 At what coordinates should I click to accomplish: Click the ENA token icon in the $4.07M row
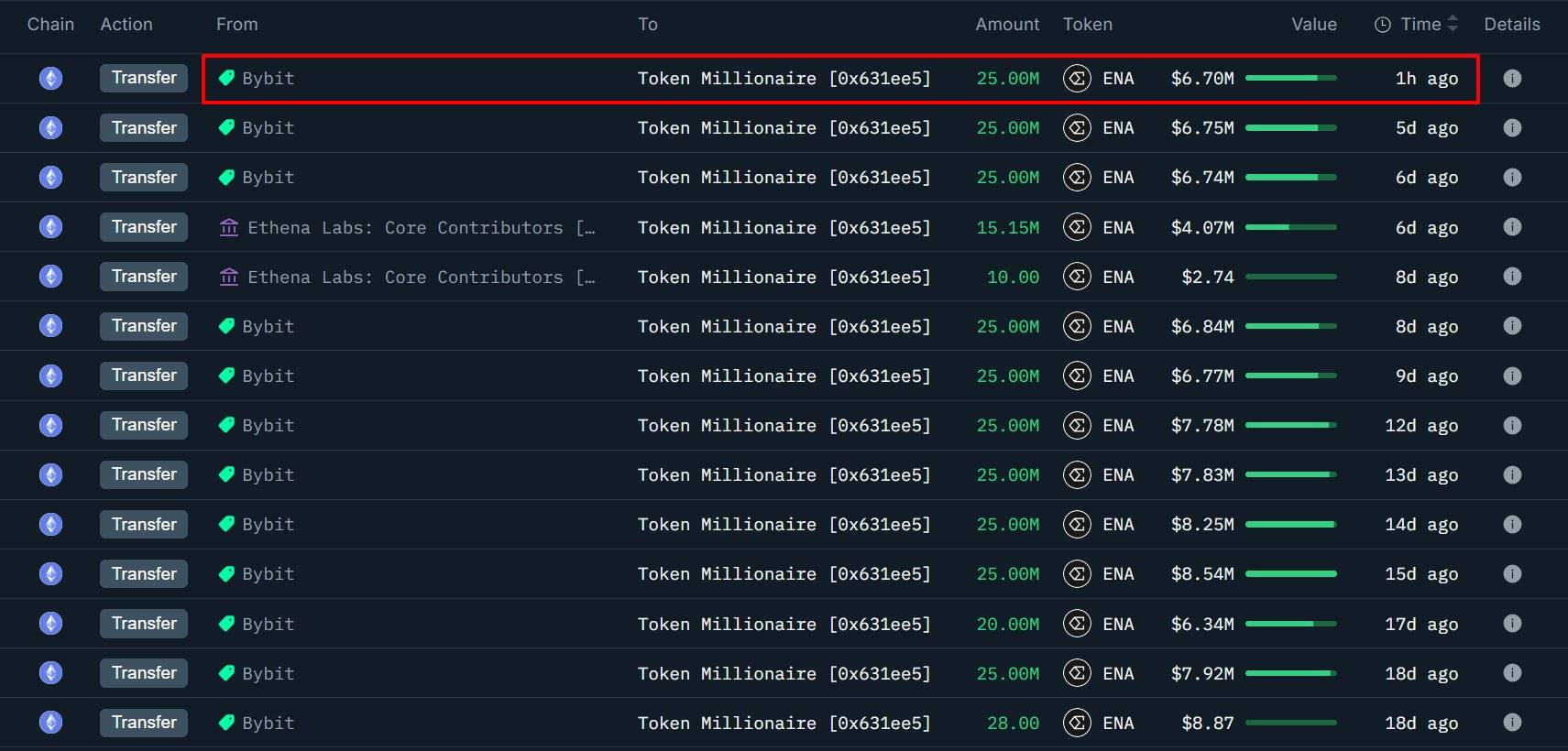[1077, 227]
